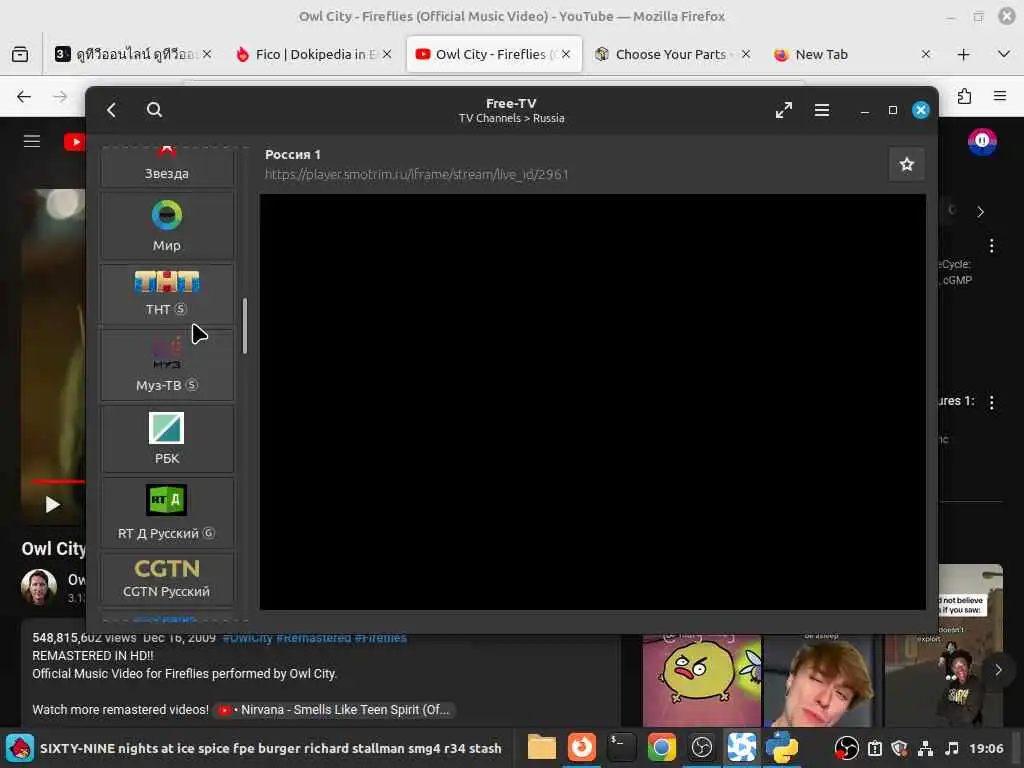Image resolution: width=1024 pixels, height=768 pixels.
Task: Open the Terminal from taskbar
Action: 621,748
